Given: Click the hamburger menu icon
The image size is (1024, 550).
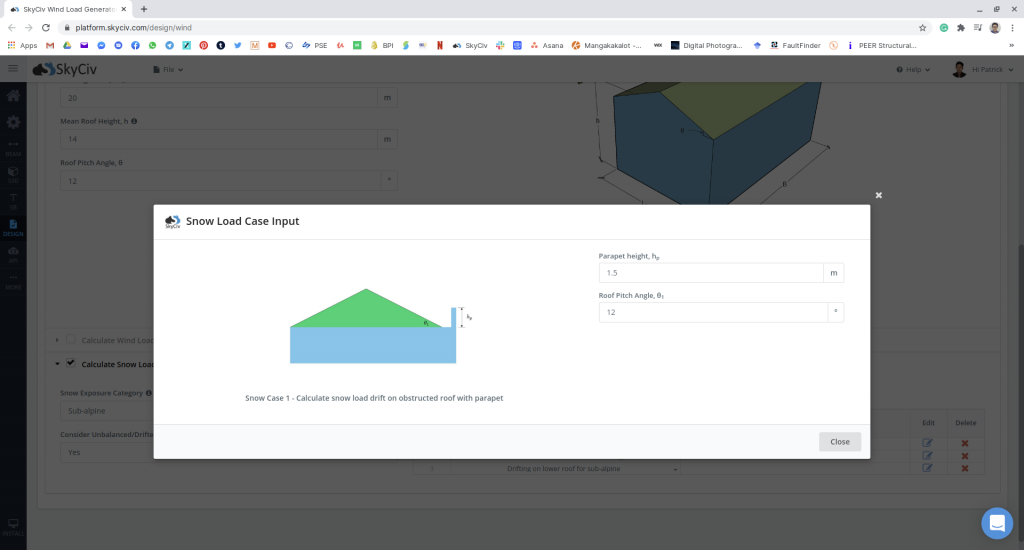Looking at the screenshot, I should pyautogui.click(x=13, y=68).
